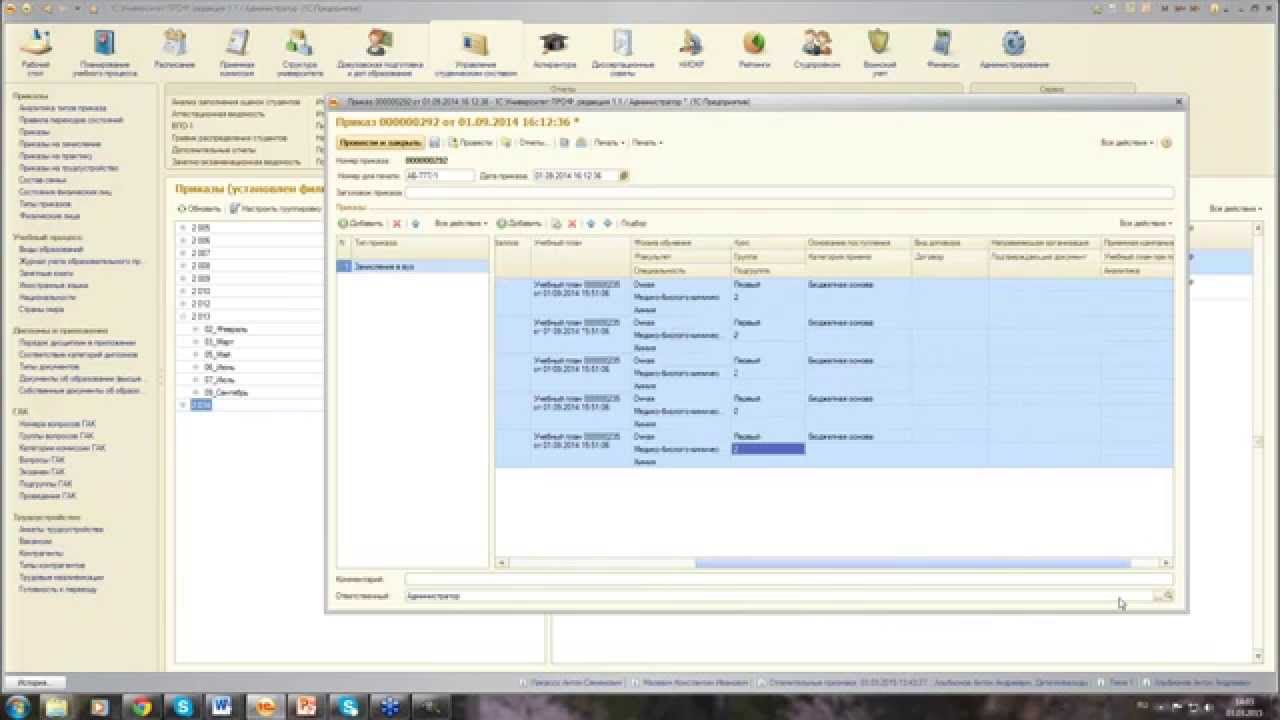
Task: Open top-right Все действия dropdown in order window
Action: (1126, 143)
